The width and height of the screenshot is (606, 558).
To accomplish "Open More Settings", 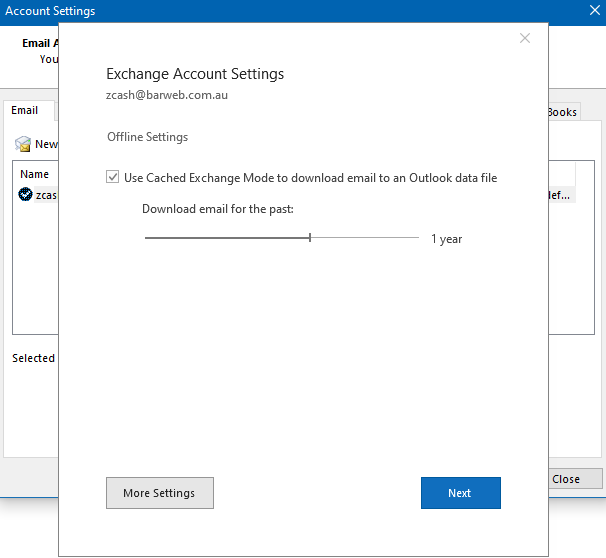I will click(159, 493).
